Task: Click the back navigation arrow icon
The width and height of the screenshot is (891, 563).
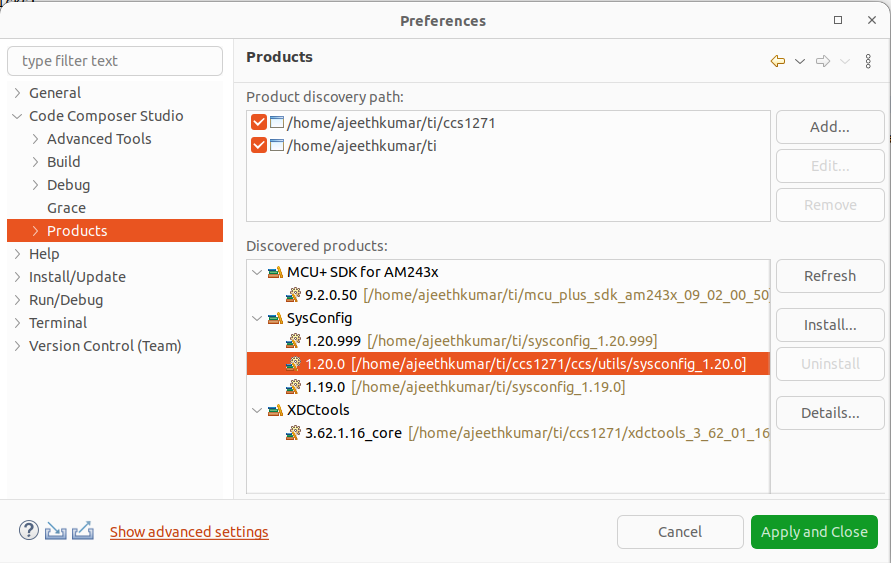Action: coord(777,61)
